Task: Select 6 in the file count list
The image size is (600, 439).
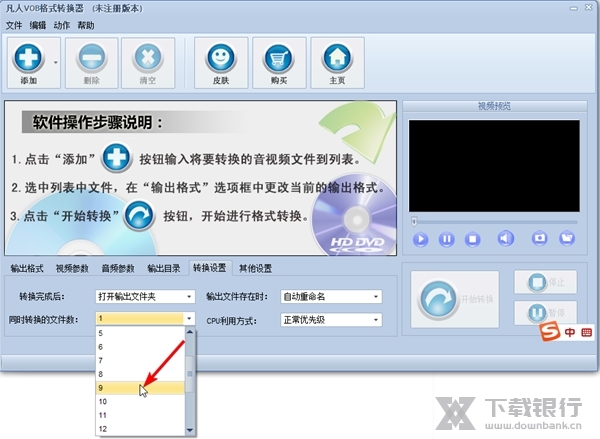Action: point(140,347)
